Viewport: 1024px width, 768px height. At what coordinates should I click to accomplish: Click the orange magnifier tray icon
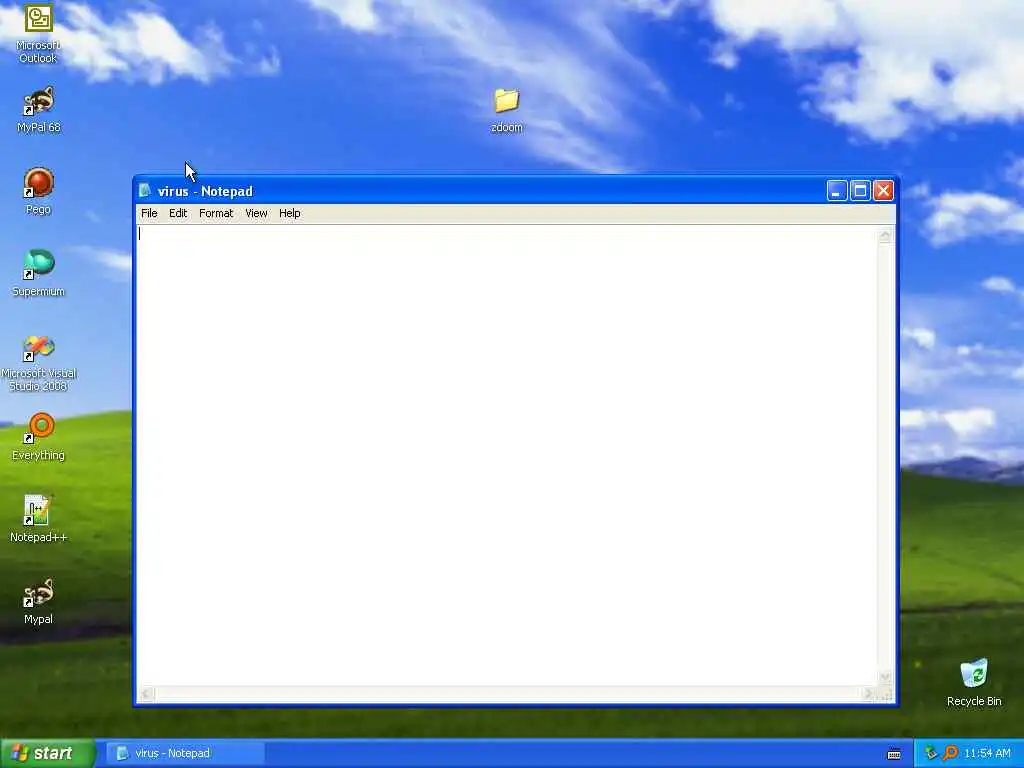click(x=950, y=753)
